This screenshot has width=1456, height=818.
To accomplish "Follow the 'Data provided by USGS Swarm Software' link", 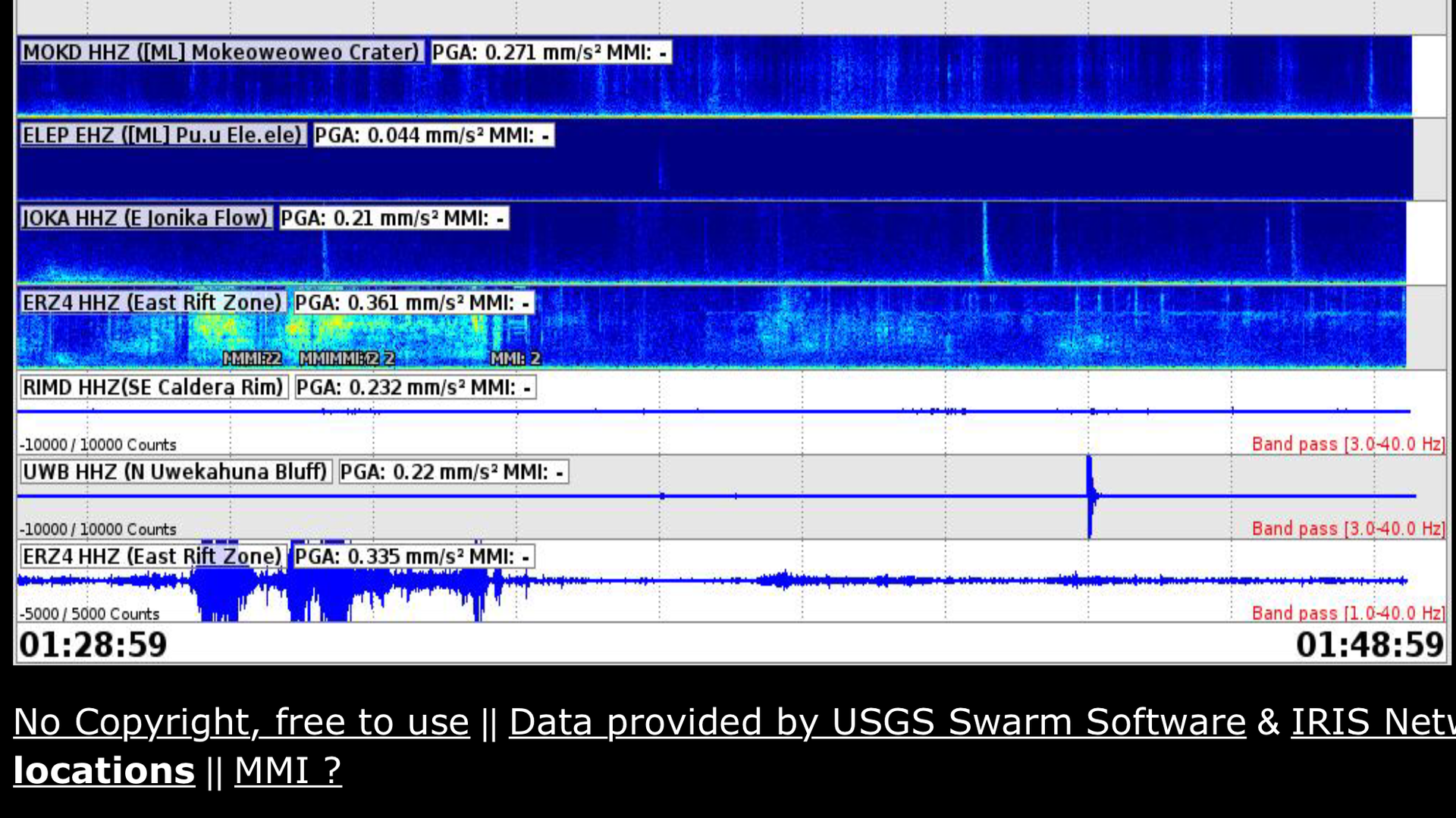I will tap(877, 721).
